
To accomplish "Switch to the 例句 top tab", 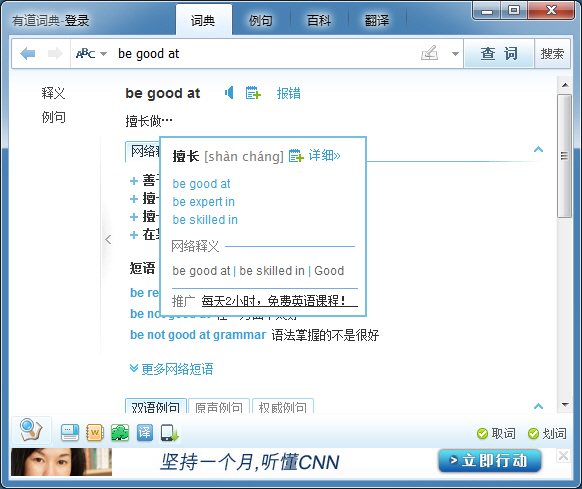I will point(261,20).
